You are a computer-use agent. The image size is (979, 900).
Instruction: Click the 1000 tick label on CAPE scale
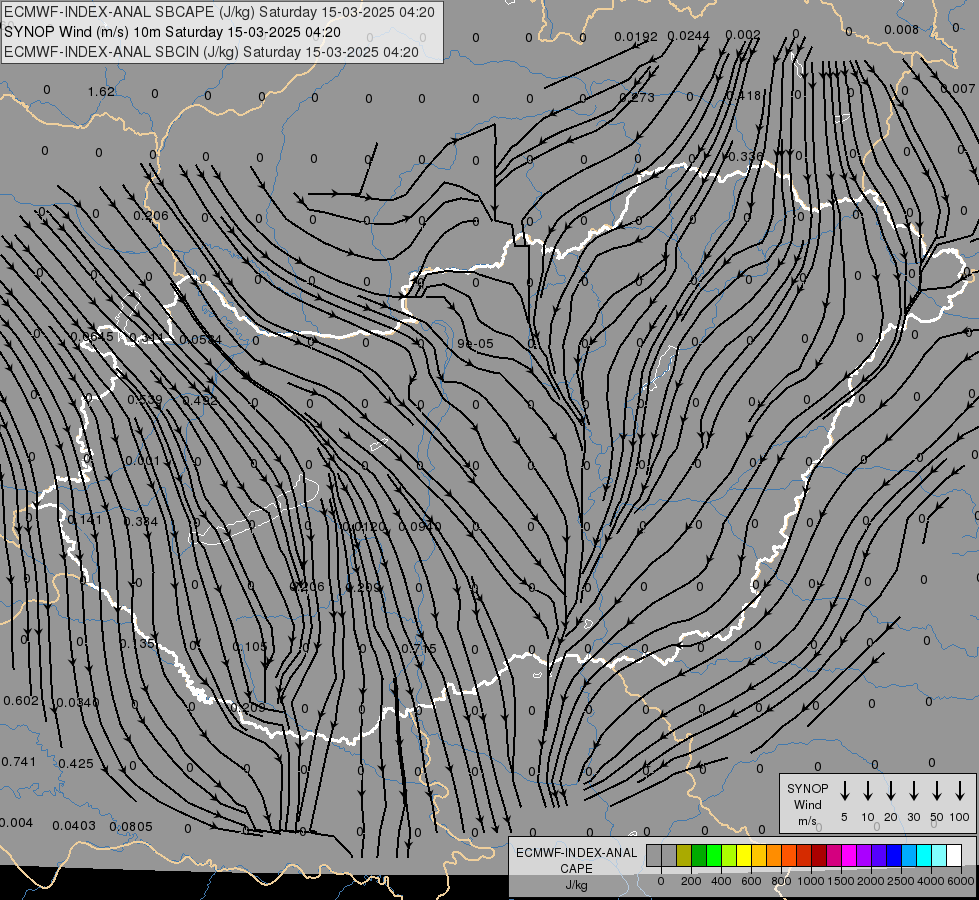point(810,881)
